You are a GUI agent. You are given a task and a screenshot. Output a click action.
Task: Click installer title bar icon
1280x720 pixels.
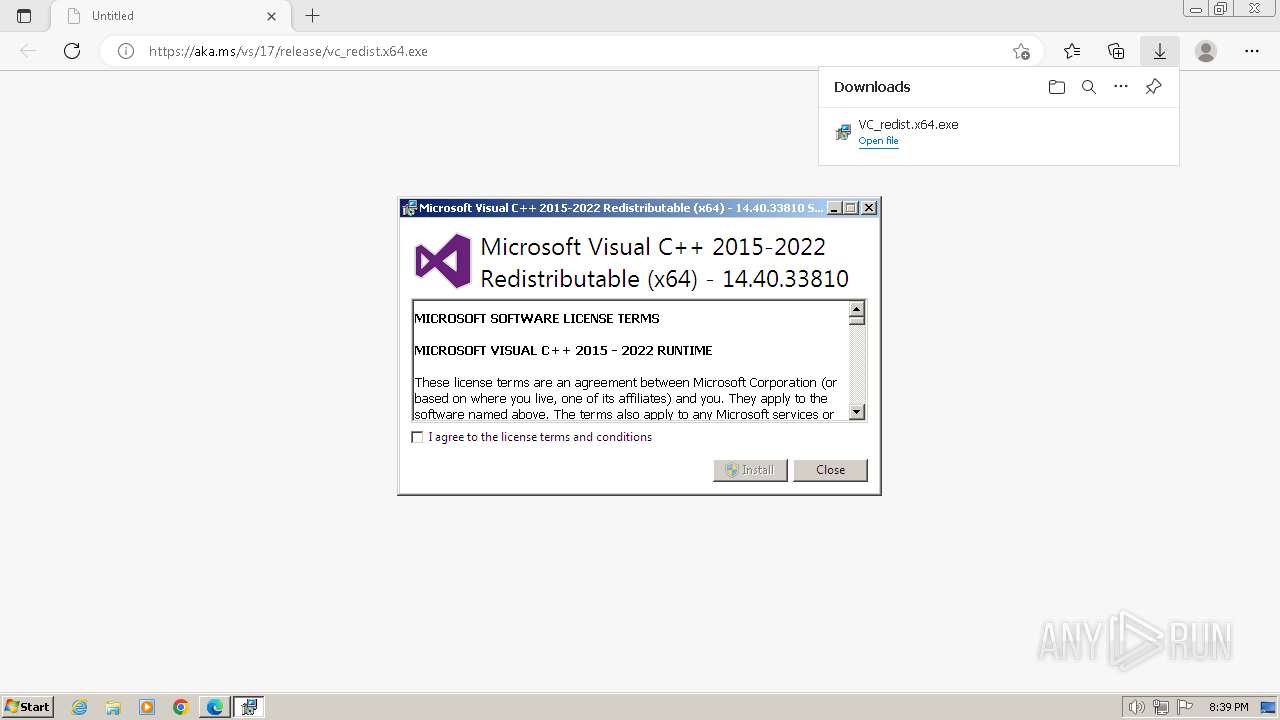[409, 208]
